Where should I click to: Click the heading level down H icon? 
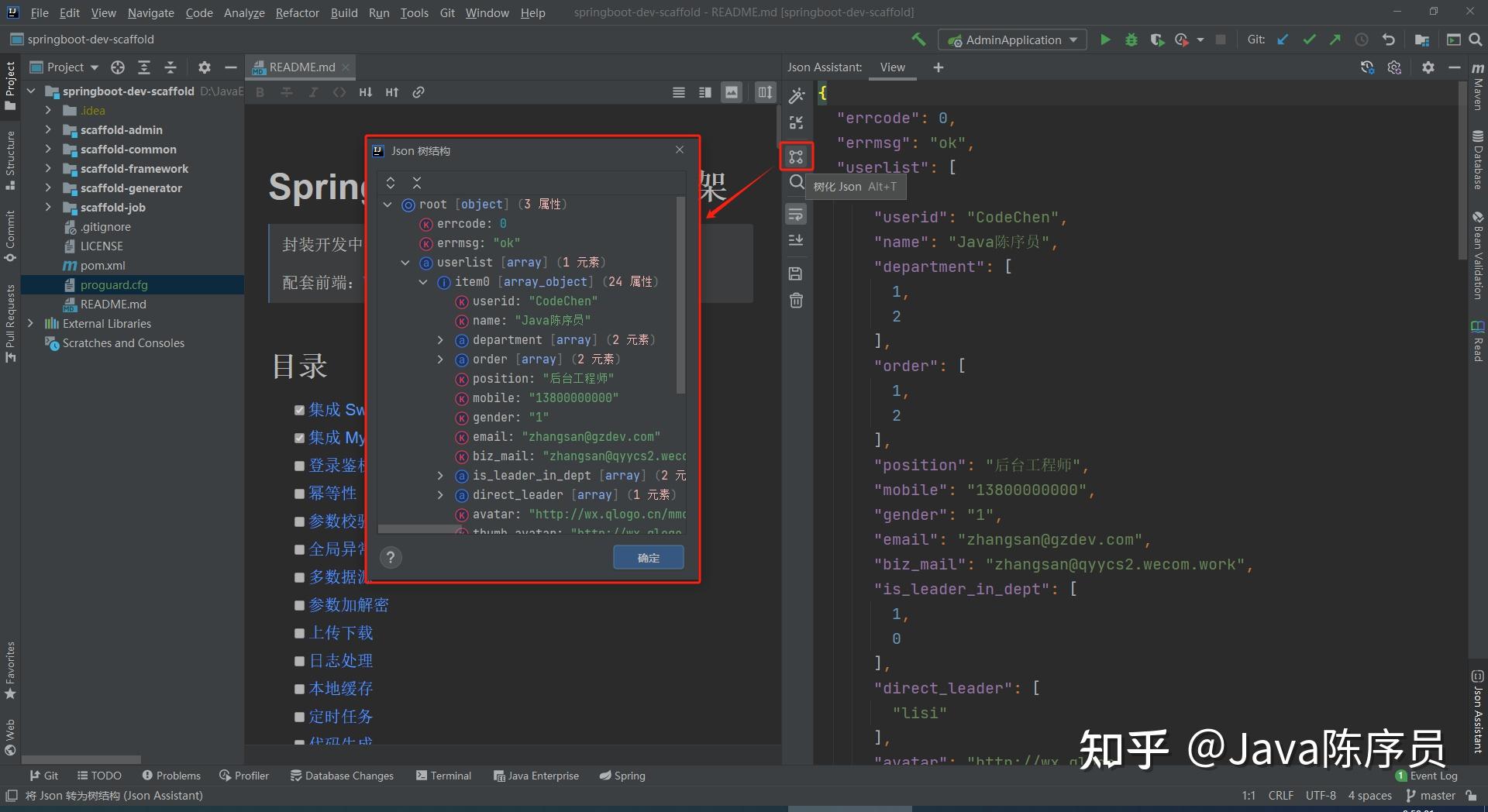pos(366,91)
